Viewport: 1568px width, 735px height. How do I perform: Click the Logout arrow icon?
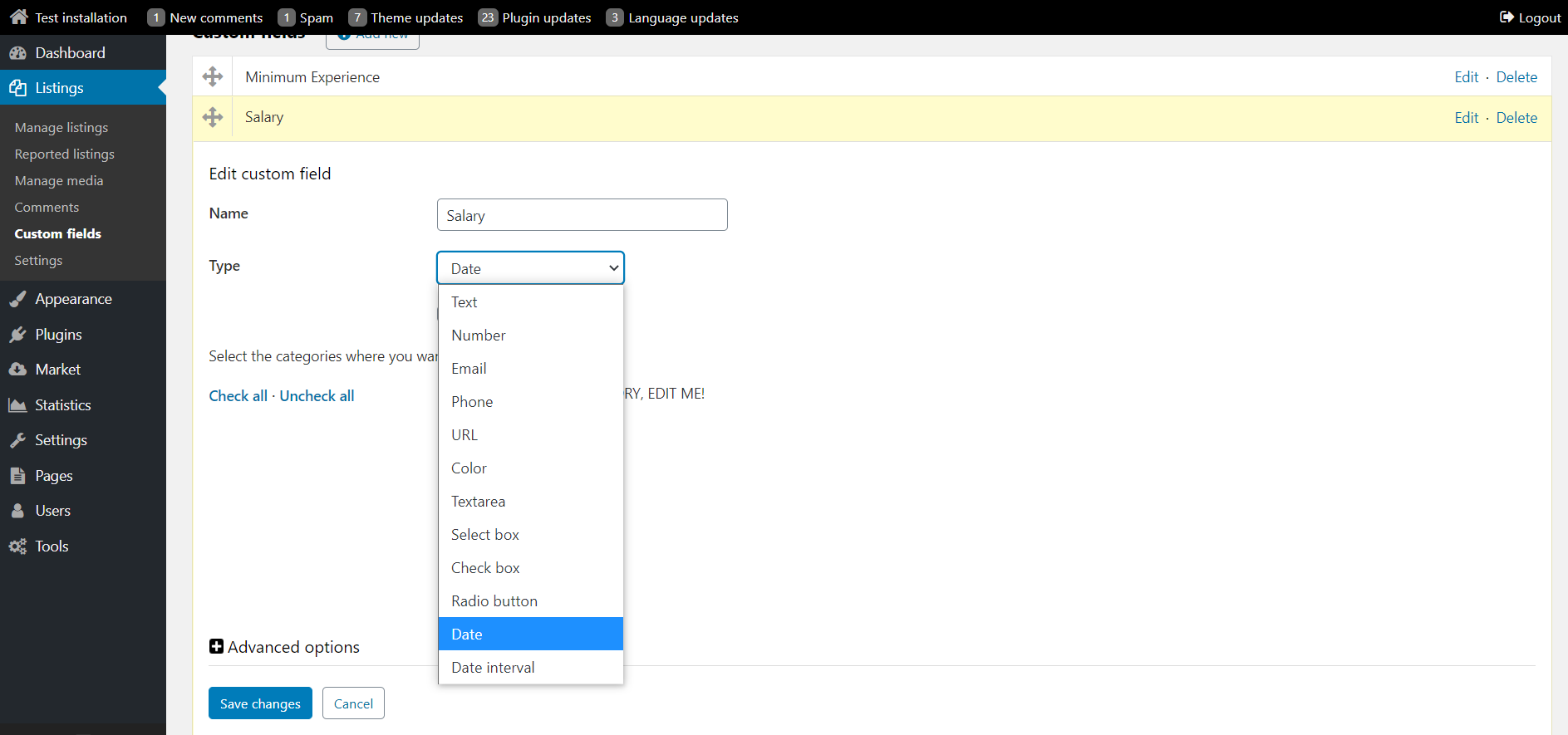[1507, 17]
